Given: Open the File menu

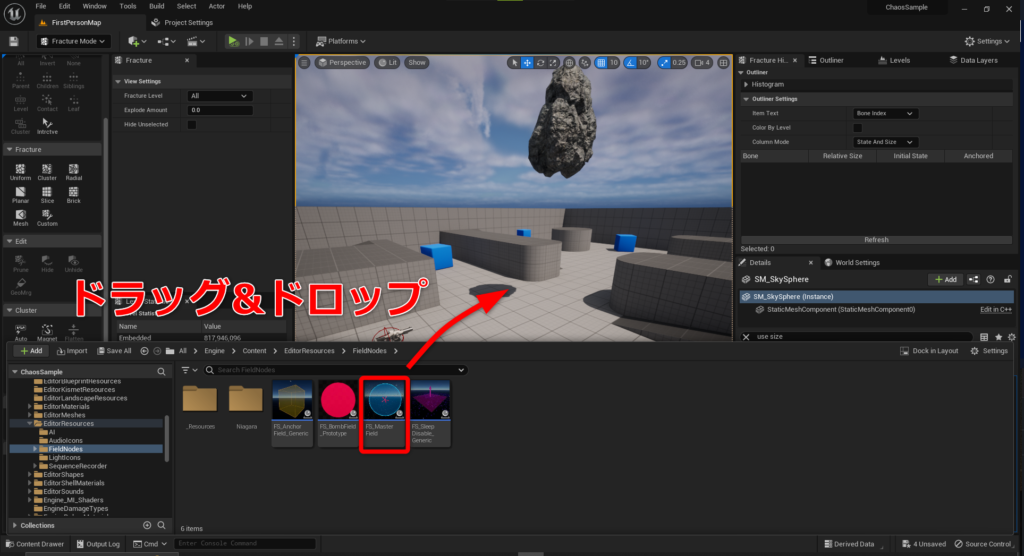Looking at the screenshot, I should (x=40, y=6).
